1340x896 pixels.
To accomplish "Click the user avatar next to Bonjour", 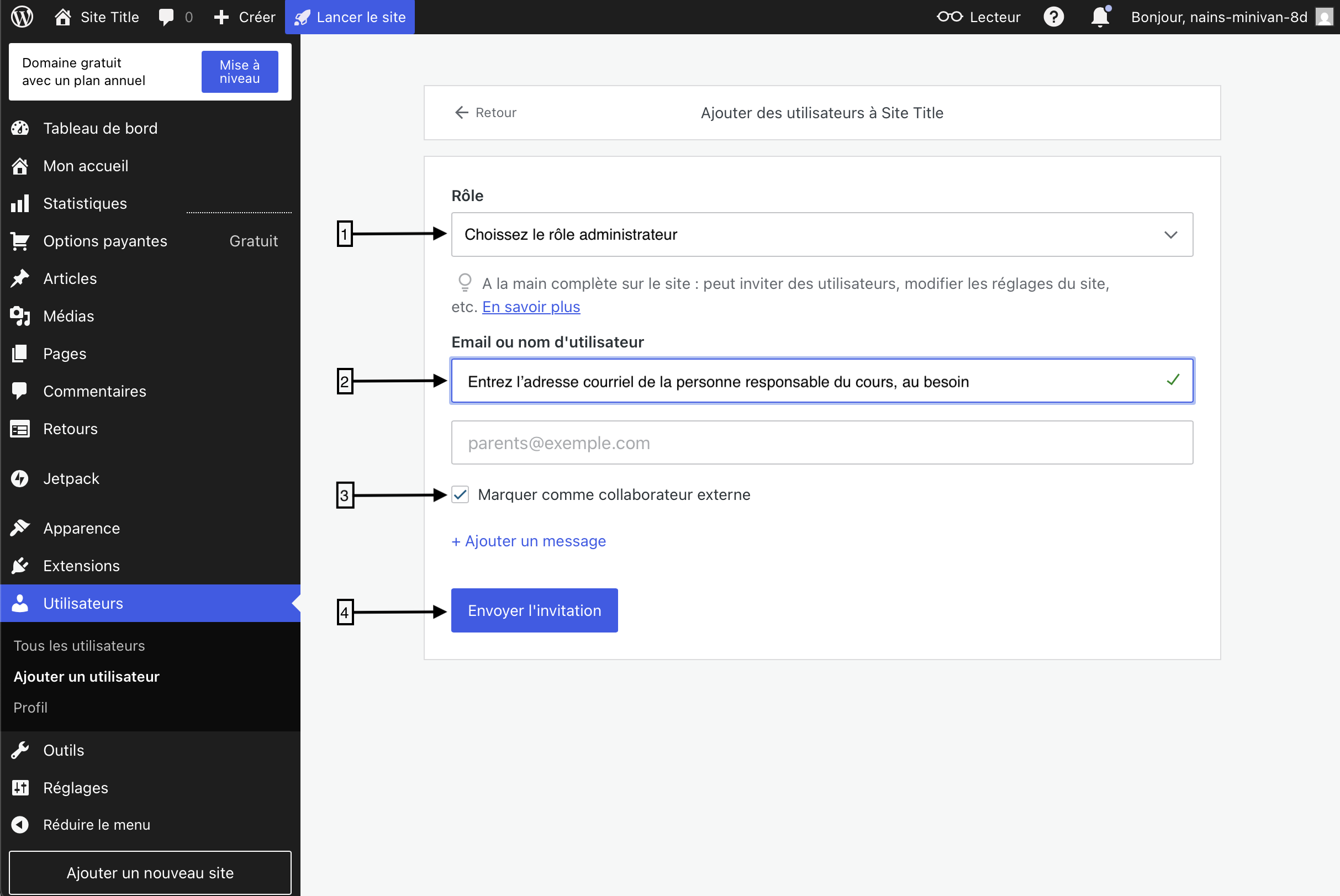I will 1324,17.
